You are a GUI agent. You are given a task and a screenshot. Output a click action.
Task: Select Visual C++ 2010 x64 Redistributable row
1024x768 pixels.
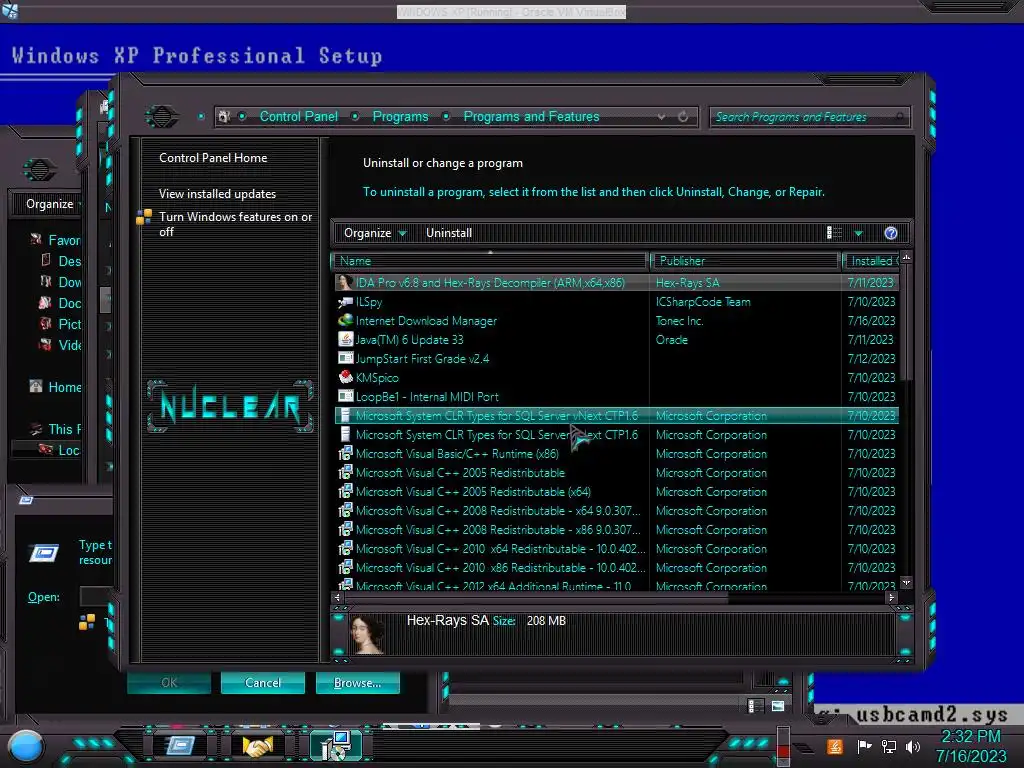tap(616, 549)
